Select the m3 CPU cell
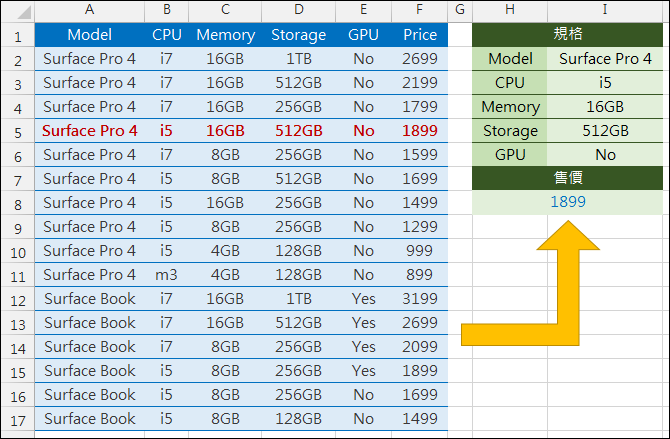This screenshot has height=439, width=670. click(166, 275)
